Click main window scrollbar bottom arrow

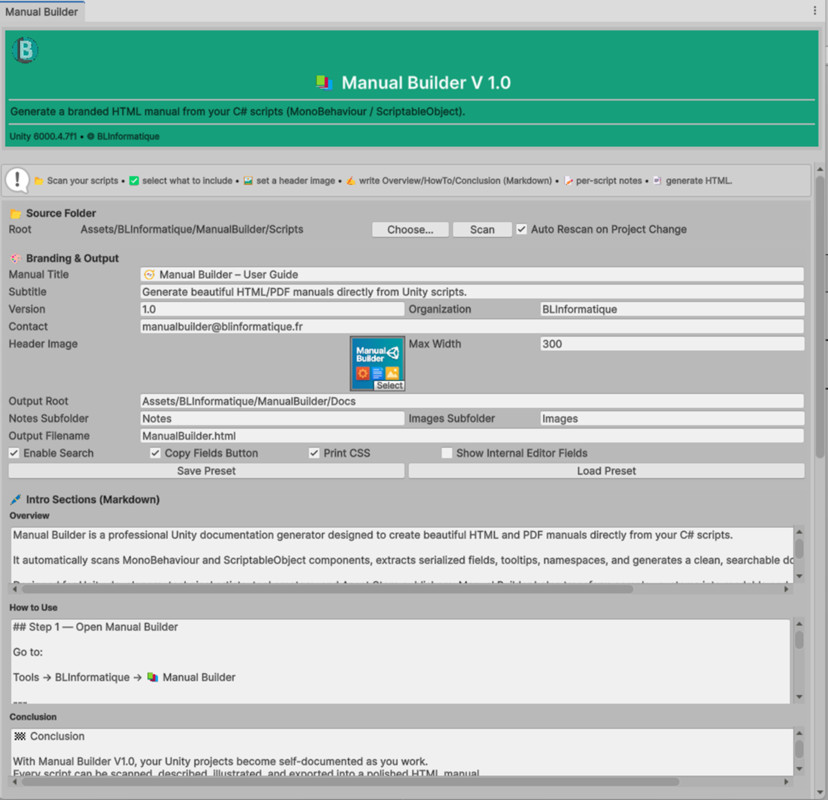(820, 792)
